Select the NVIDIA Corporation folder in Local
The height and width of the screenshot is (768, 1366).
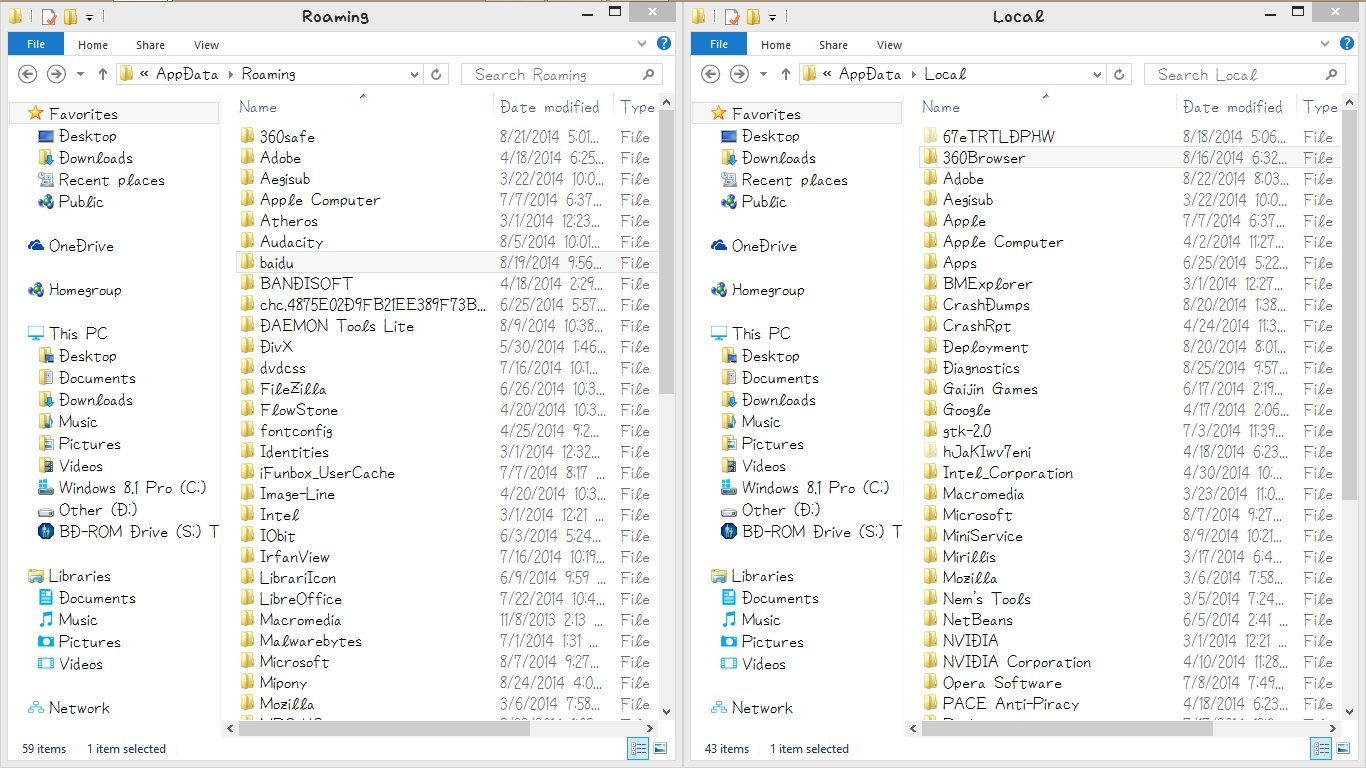pyautogui.click(x=1016, y=662)
